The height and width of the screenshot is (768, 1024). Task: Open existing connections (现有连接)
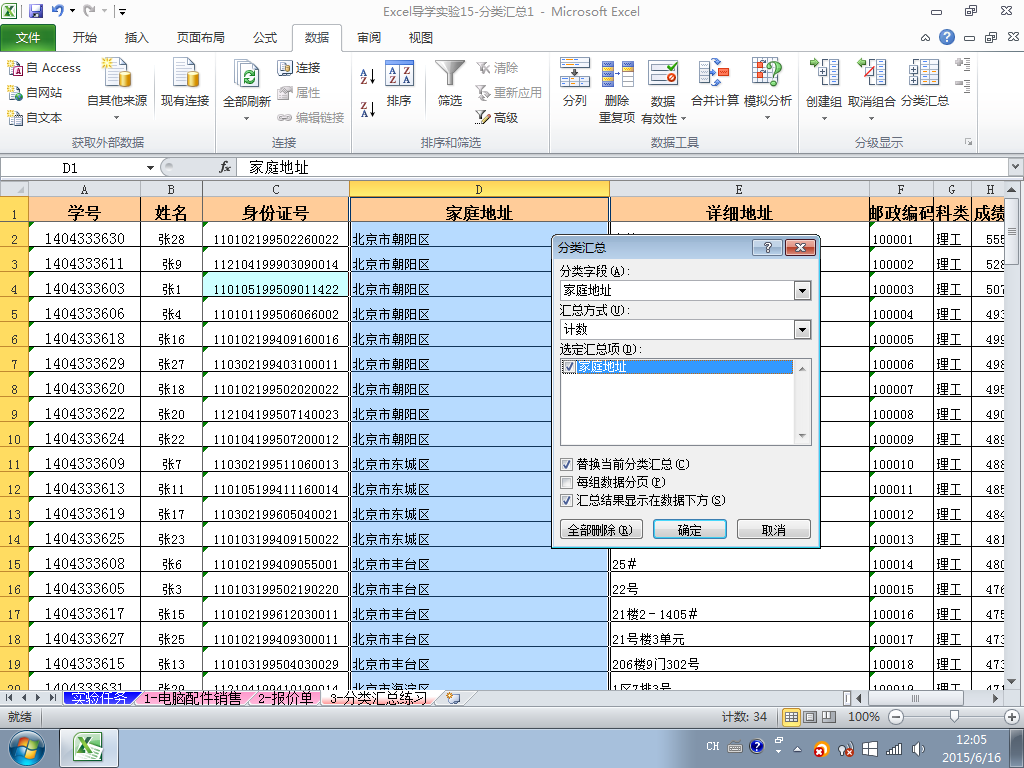click(185, 82)
